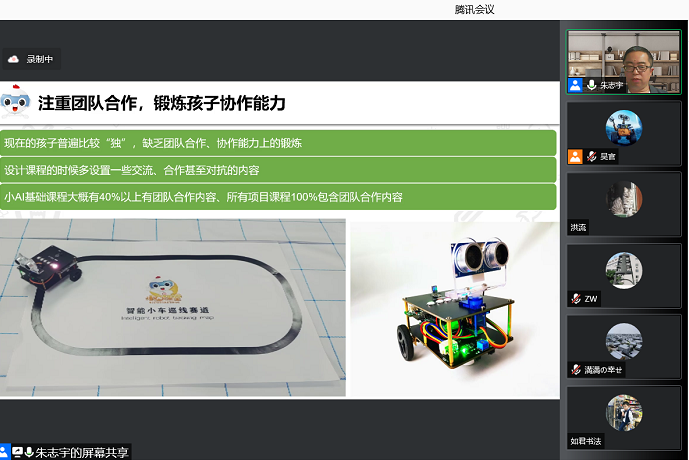This screenshot has width=689, height=460.
Task: Click 吴官's WALL-E robot avatar
Action: tap(624, 127)
